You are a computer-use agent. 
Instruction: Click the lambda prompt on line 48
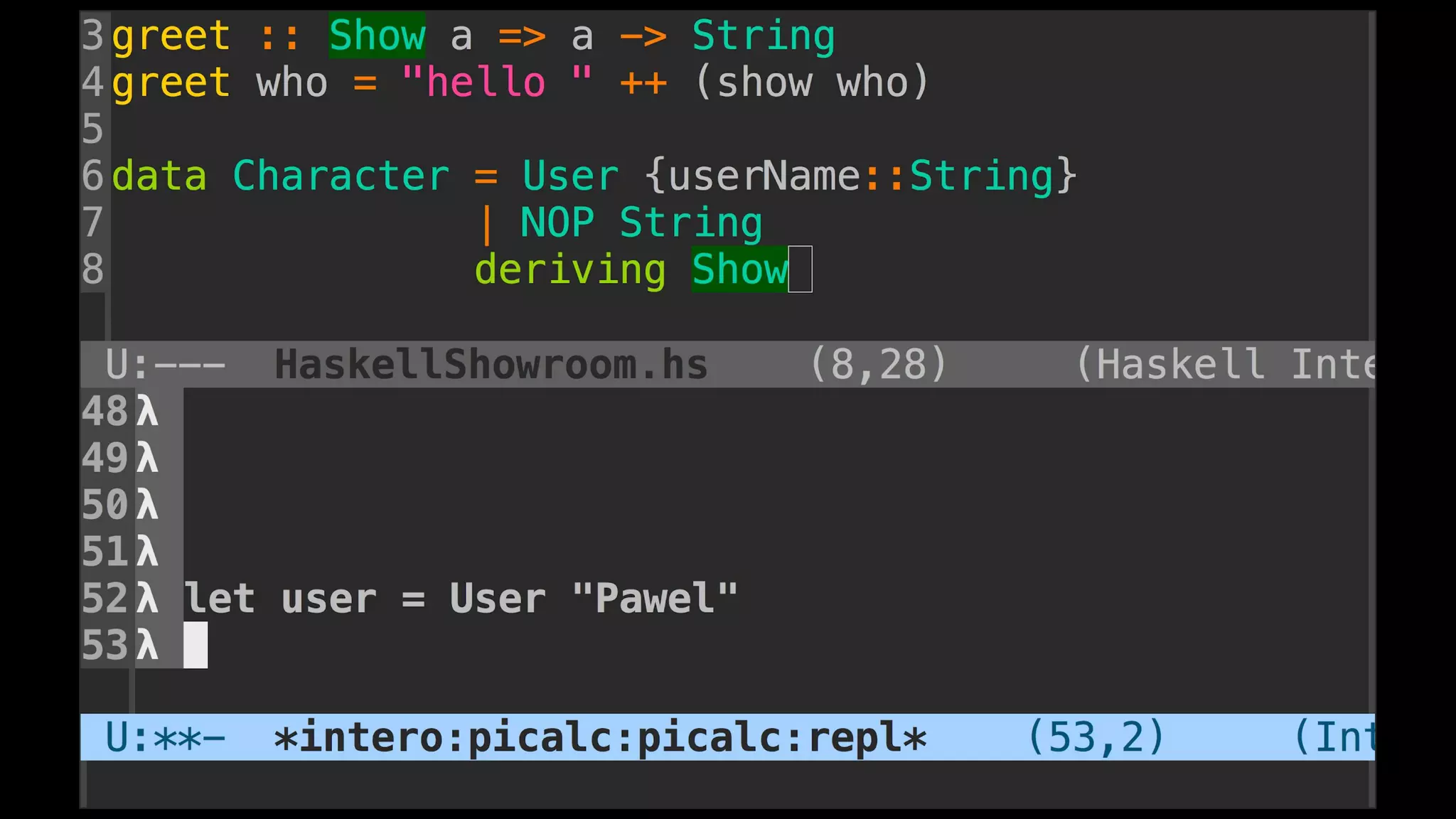tap(147, 411)
